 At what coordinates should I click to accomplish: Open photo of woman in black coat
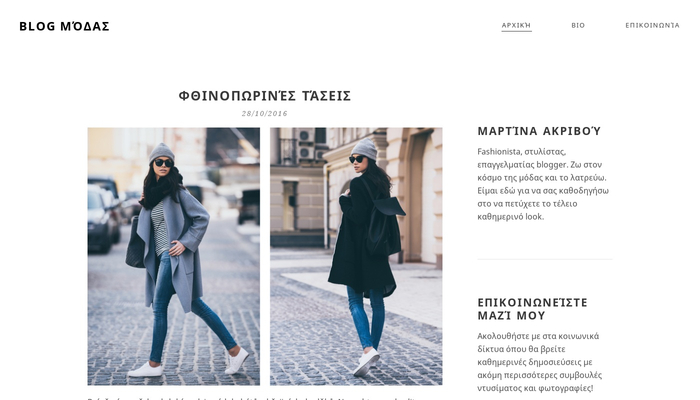click(x=356, y=256)
